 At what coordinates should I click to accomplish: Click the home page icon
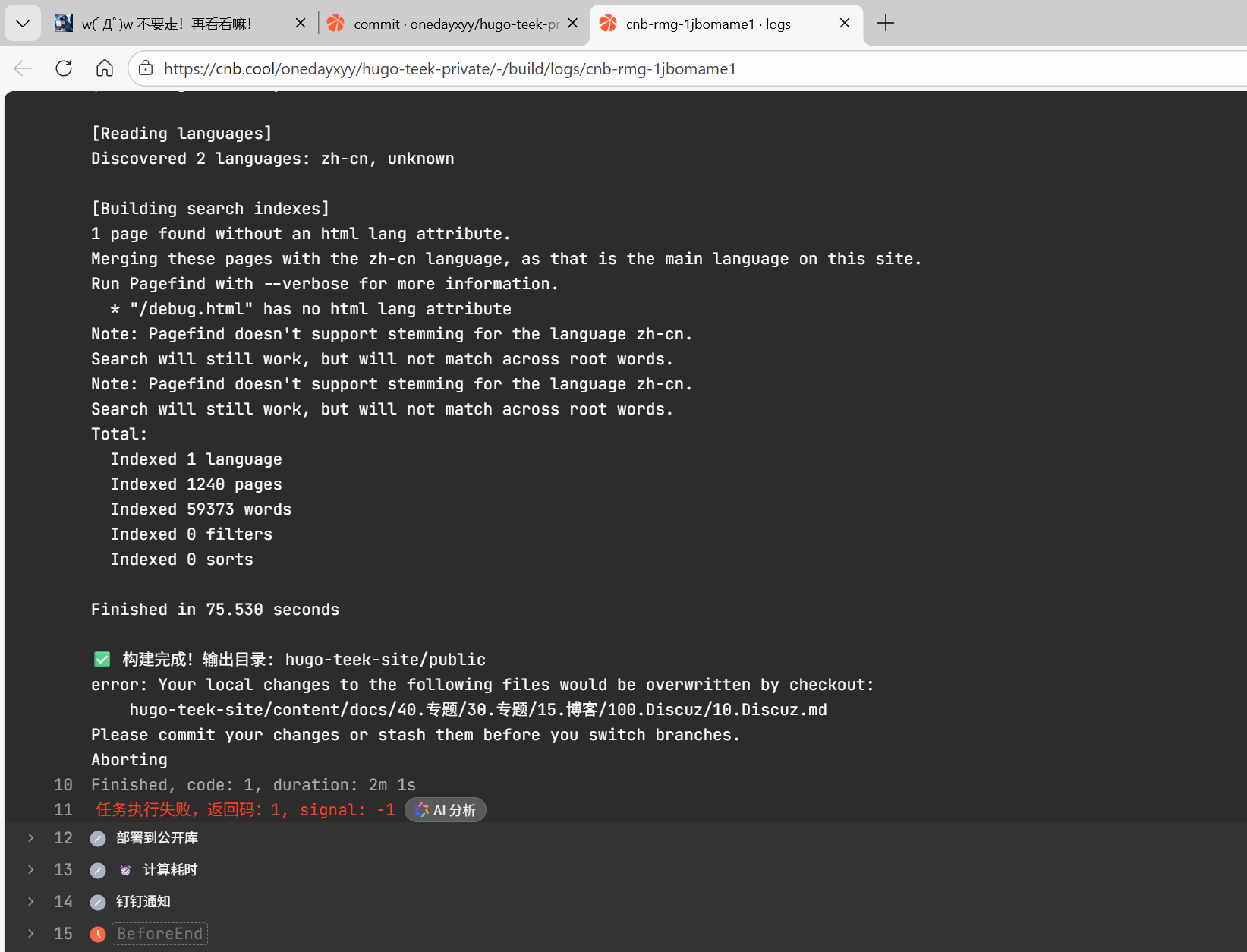[x=105, y=68]
